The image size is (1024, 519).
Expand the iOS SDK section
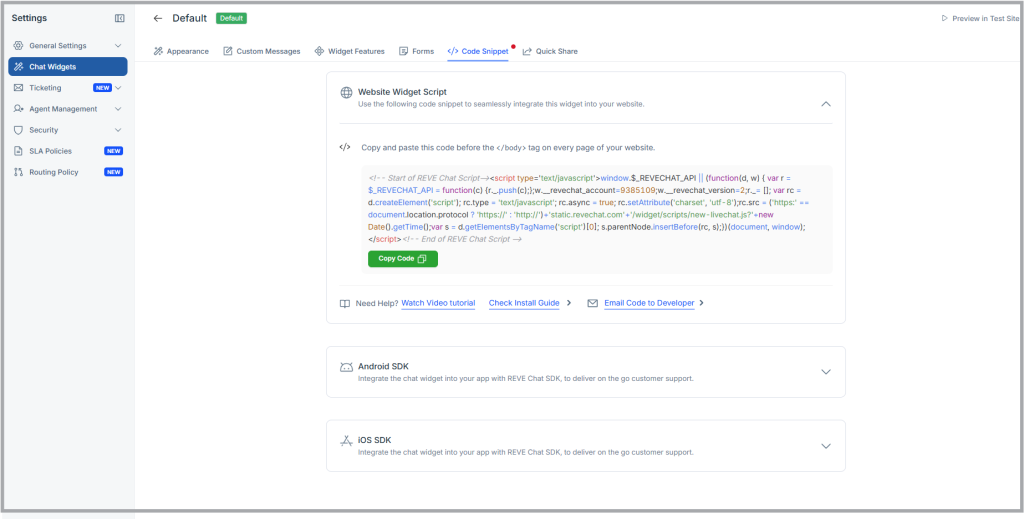825,446
